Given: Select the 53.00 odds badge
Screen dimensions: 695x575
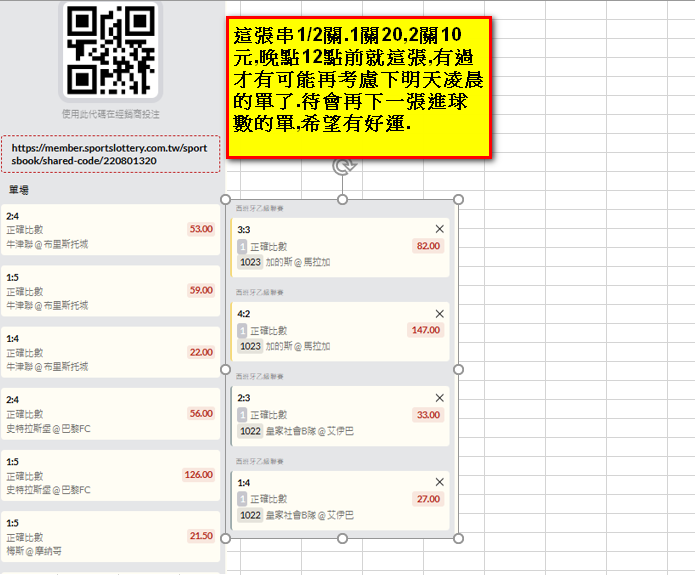Looking at the screenshot, I should click(201, 229).
